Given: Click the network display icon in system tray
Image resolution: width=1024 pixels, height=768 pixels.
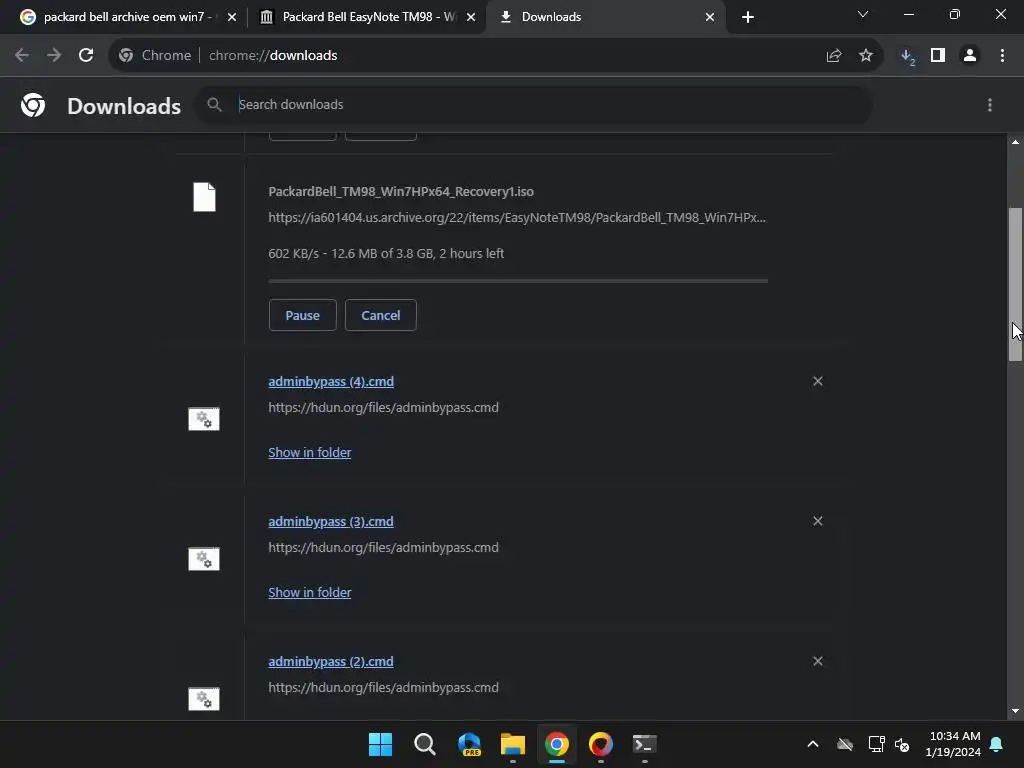Looking at the screenshot, I should click(876, 744).
